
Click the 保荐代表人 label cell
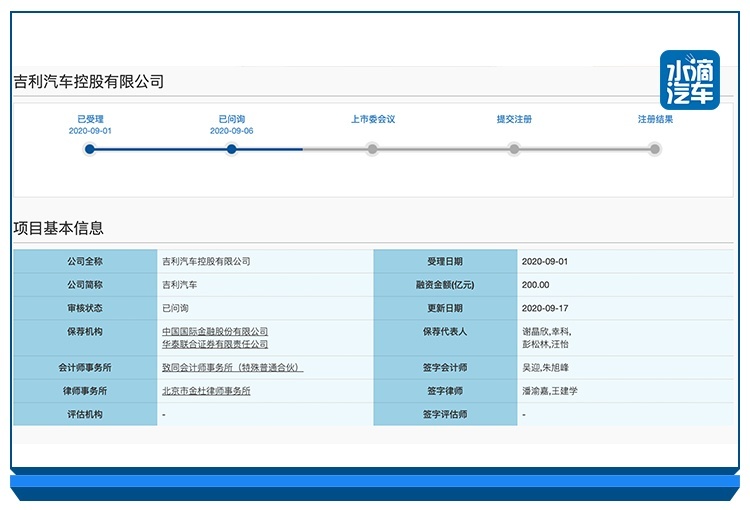445,338
